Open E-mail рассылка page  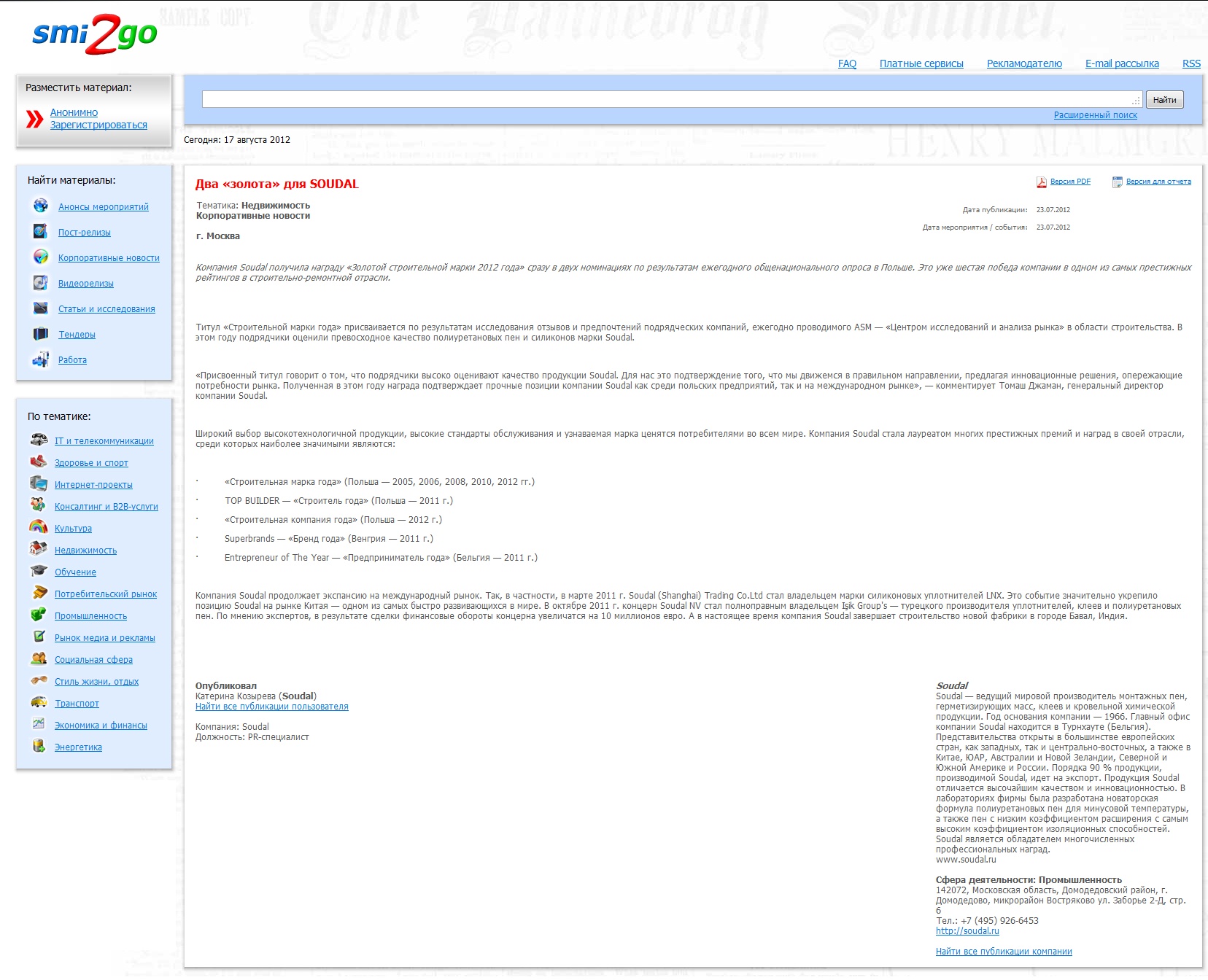tap(1122, 63)
